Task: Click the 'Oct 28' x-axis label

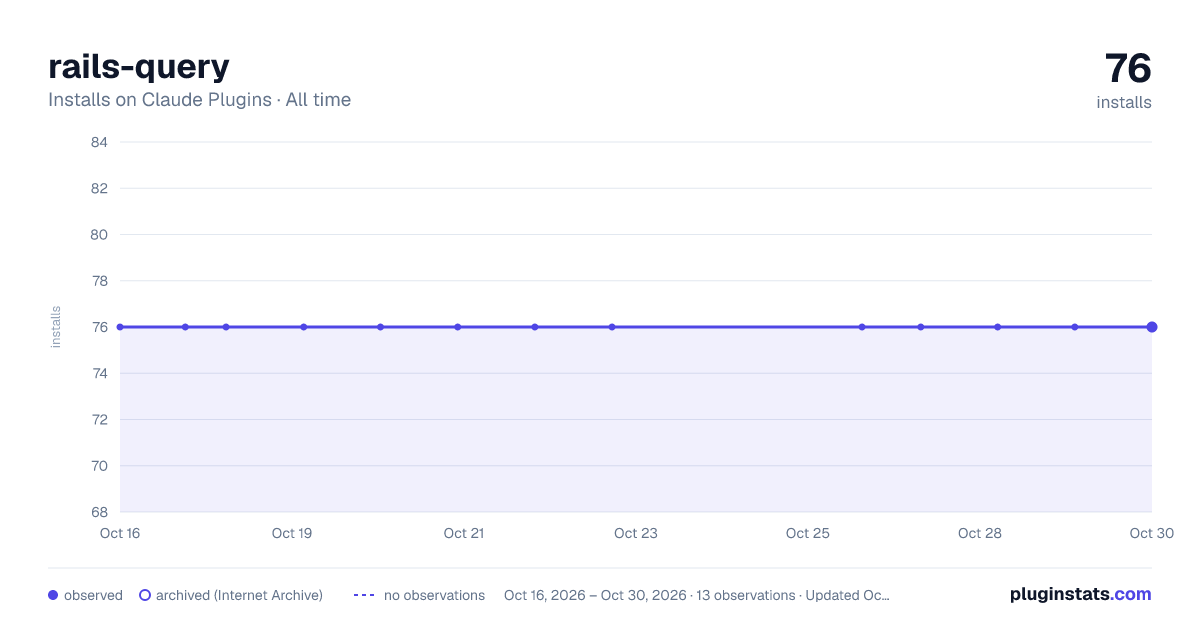Action: (980, 533)
